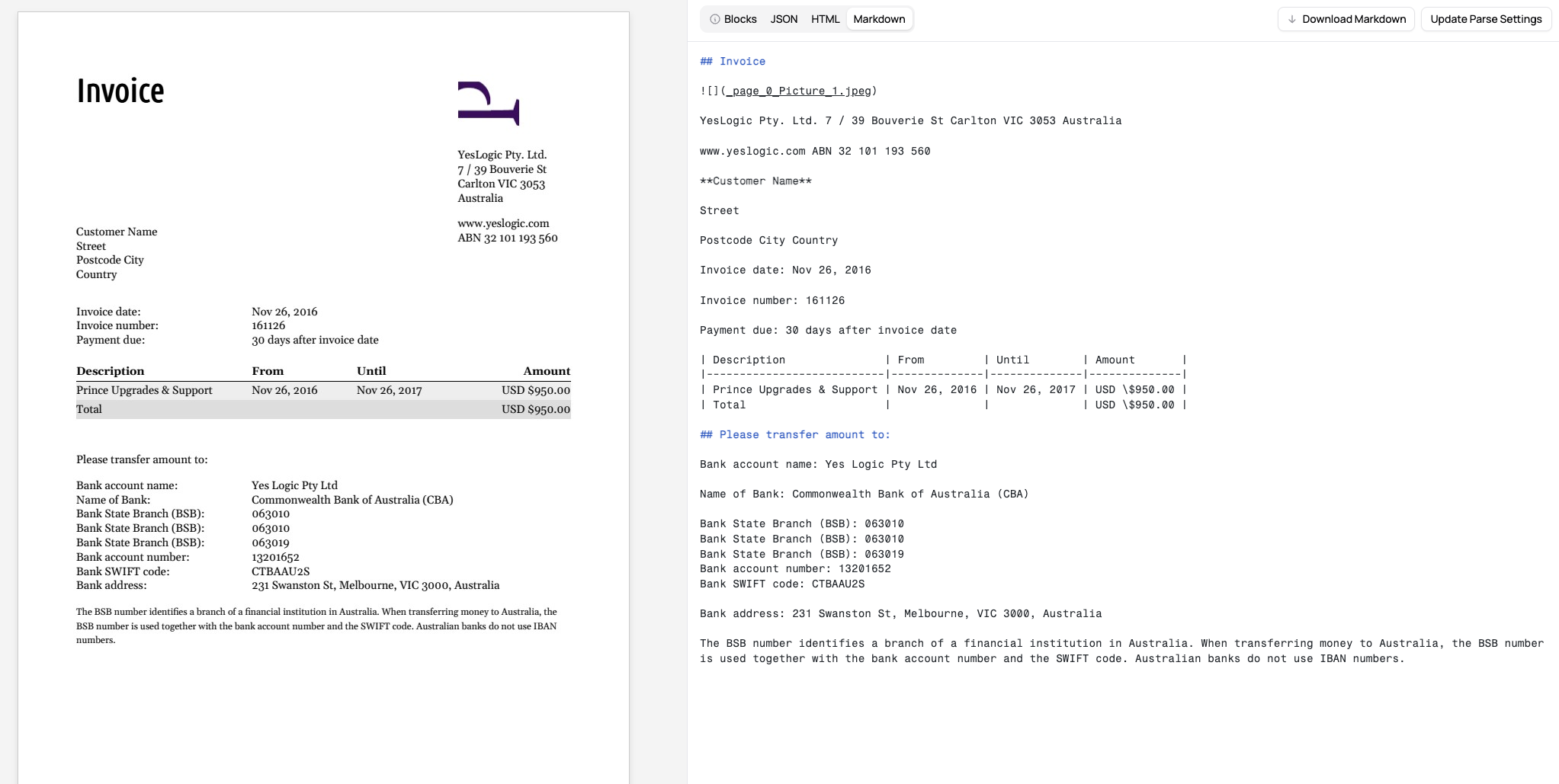
Task: Click the Invoice title in the document
Action: 120,91
